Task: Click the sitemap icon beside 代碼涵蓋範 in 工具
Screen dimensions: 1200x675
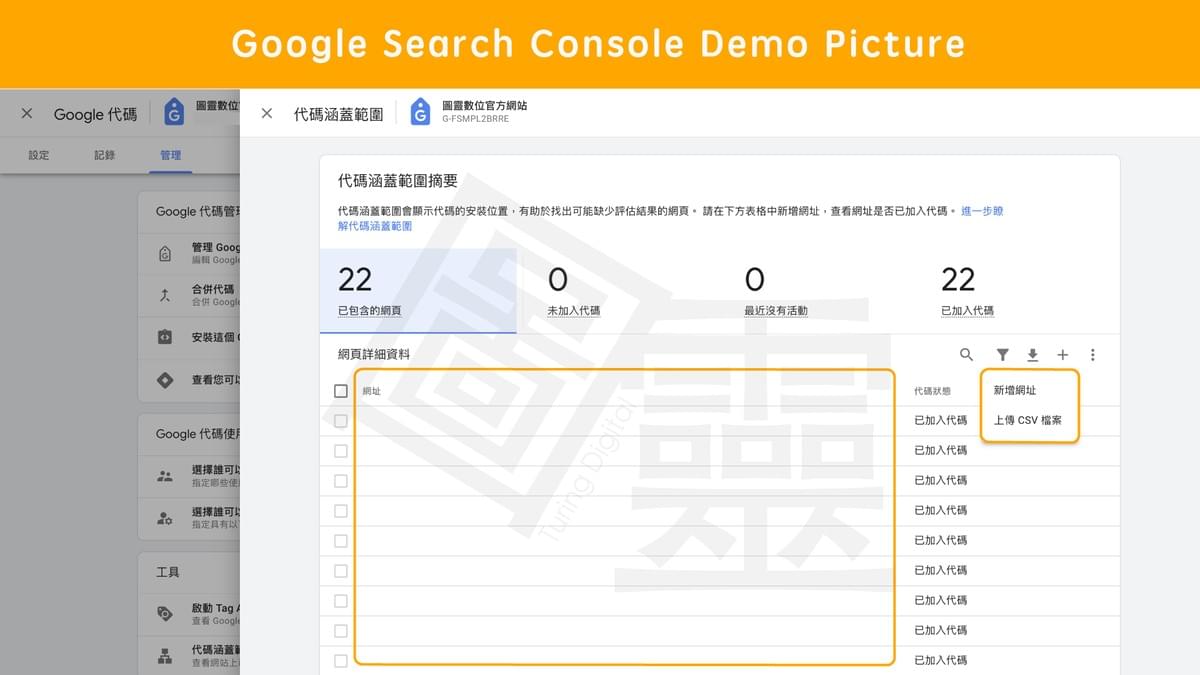Action: [x=165, y=656]
